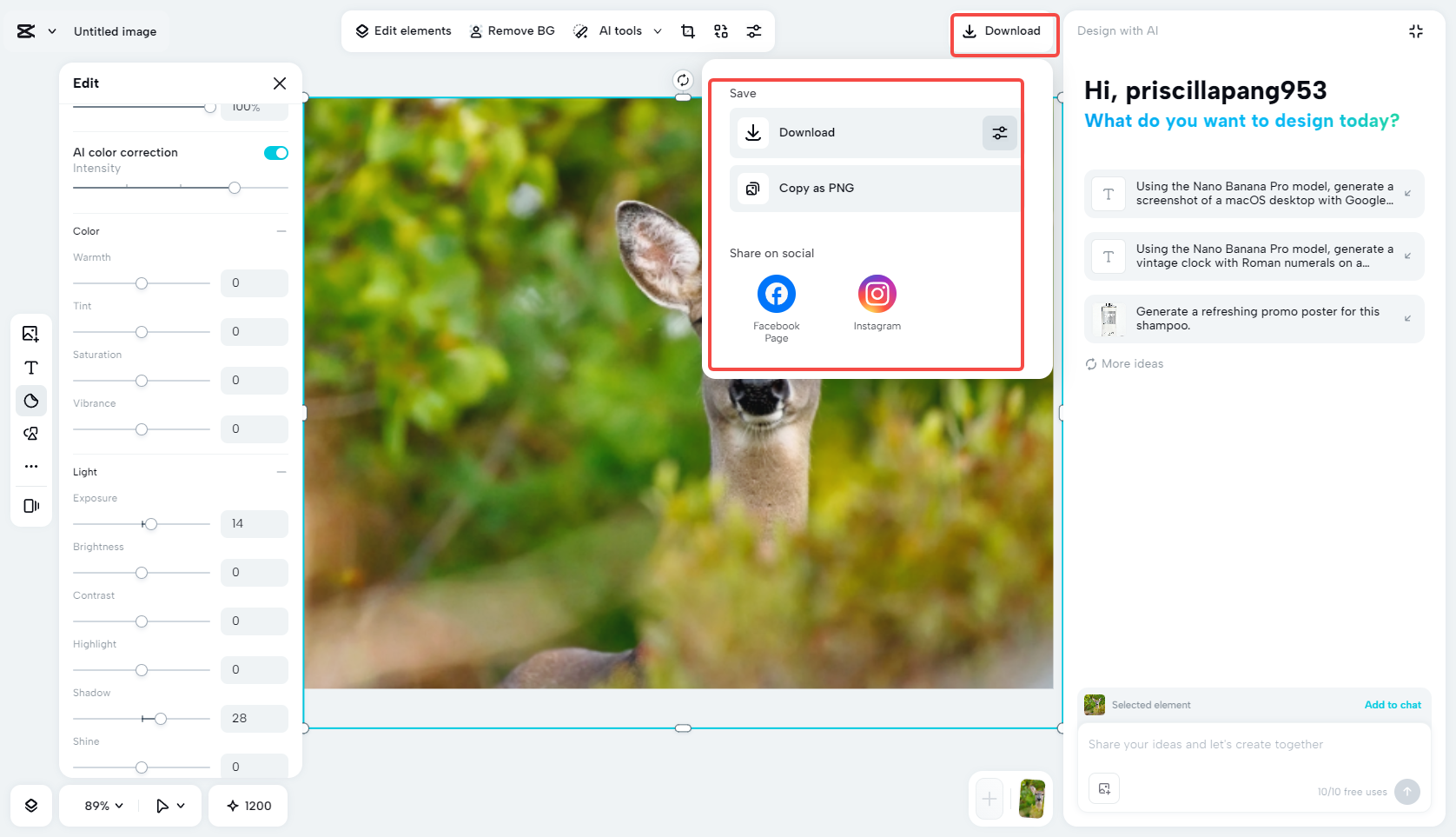This screenshot has height=837, width=1456.
Task: Open download settings options icon
Action: (x=1000, y=133)
